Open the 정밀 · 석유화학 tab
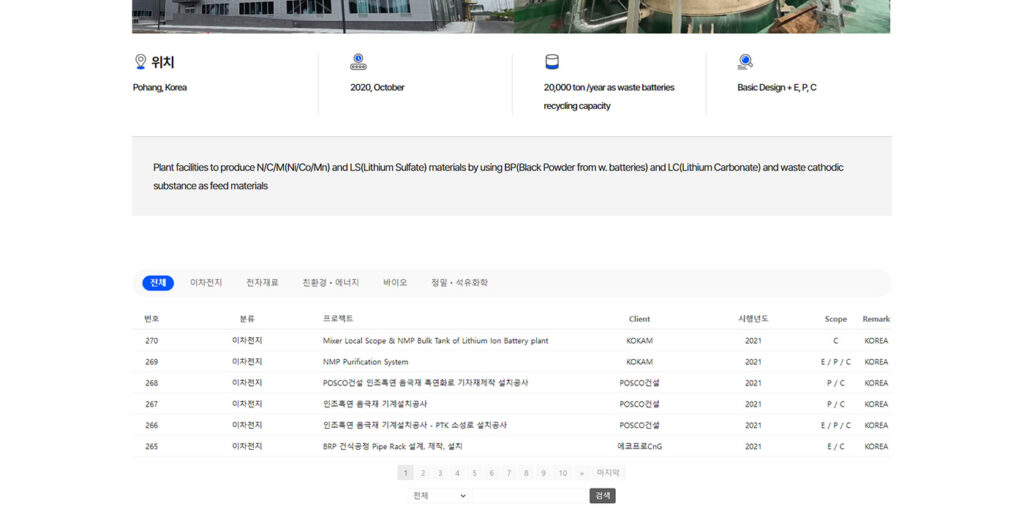 (459, 283)
